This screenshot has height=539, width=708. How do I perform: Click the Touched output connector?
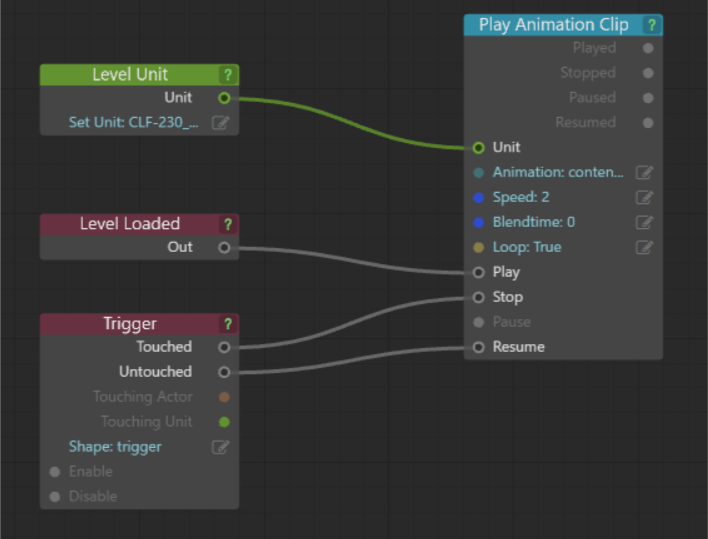(224, 347)
